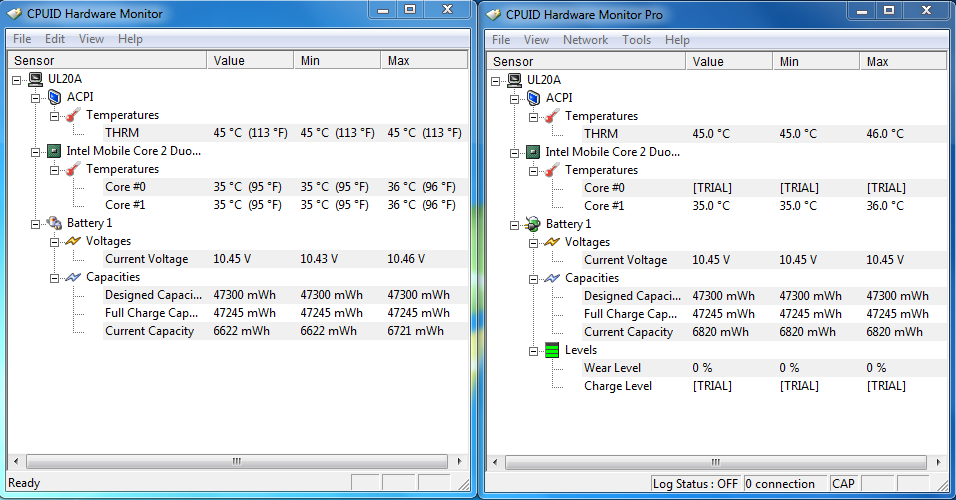Click Max column header in Monitor Pro window

[x=904, y=62]
